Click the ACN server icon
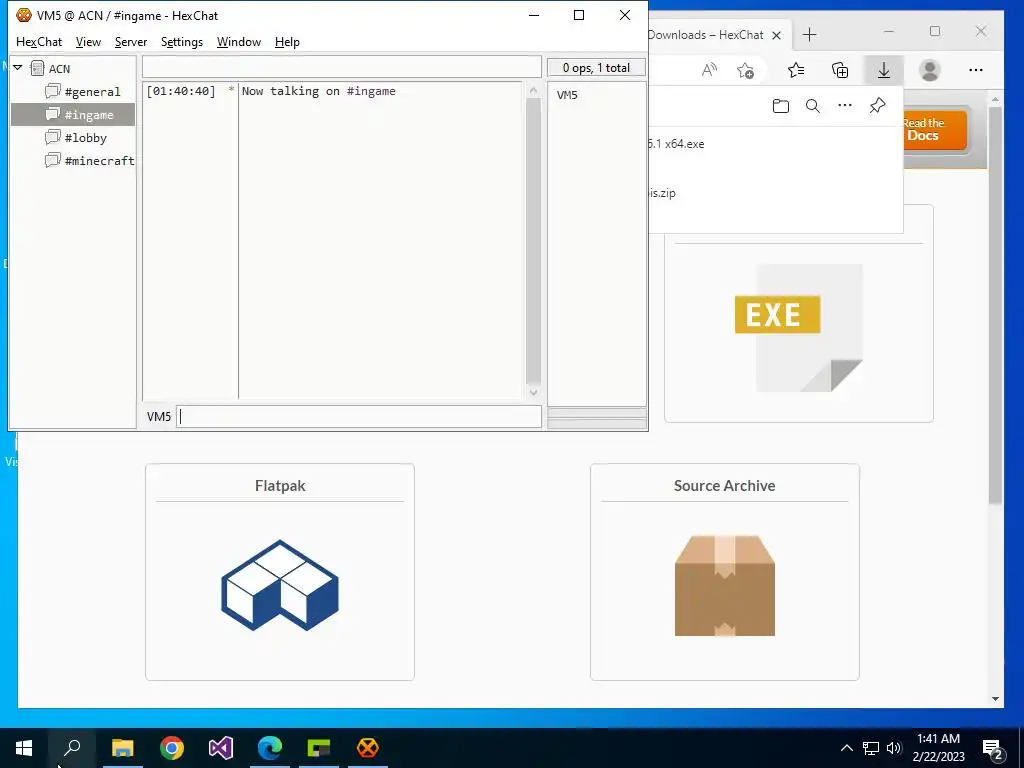The height and width of the screenshot is (768, 1024). tap(37, 68)
